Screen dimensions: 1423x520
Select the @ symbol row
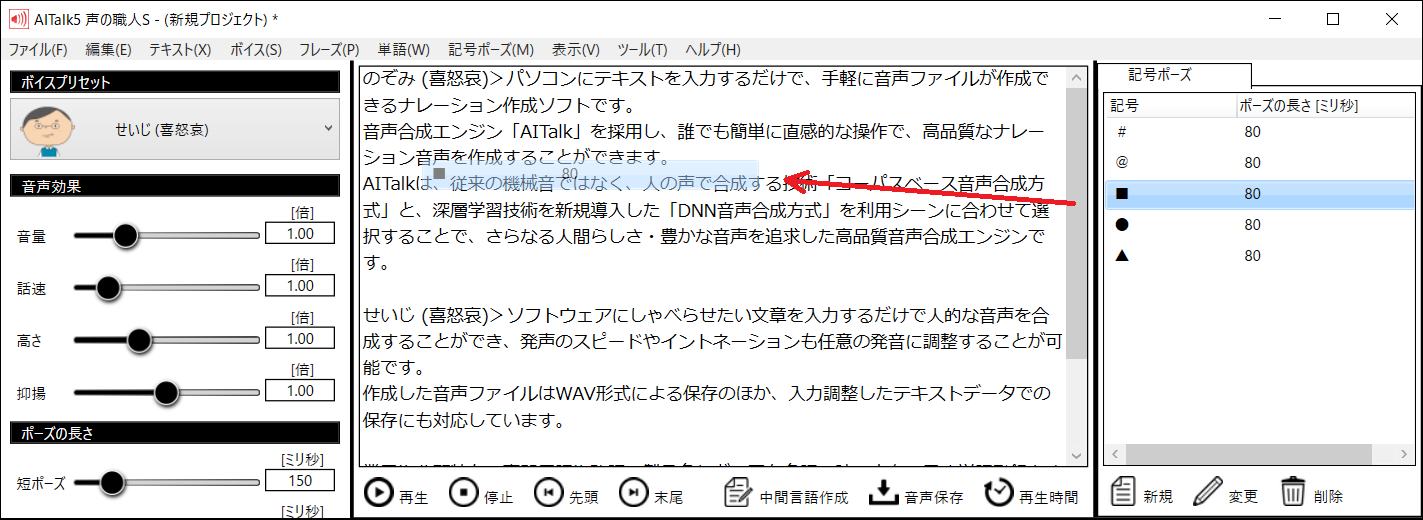[x=1260, y=163]
